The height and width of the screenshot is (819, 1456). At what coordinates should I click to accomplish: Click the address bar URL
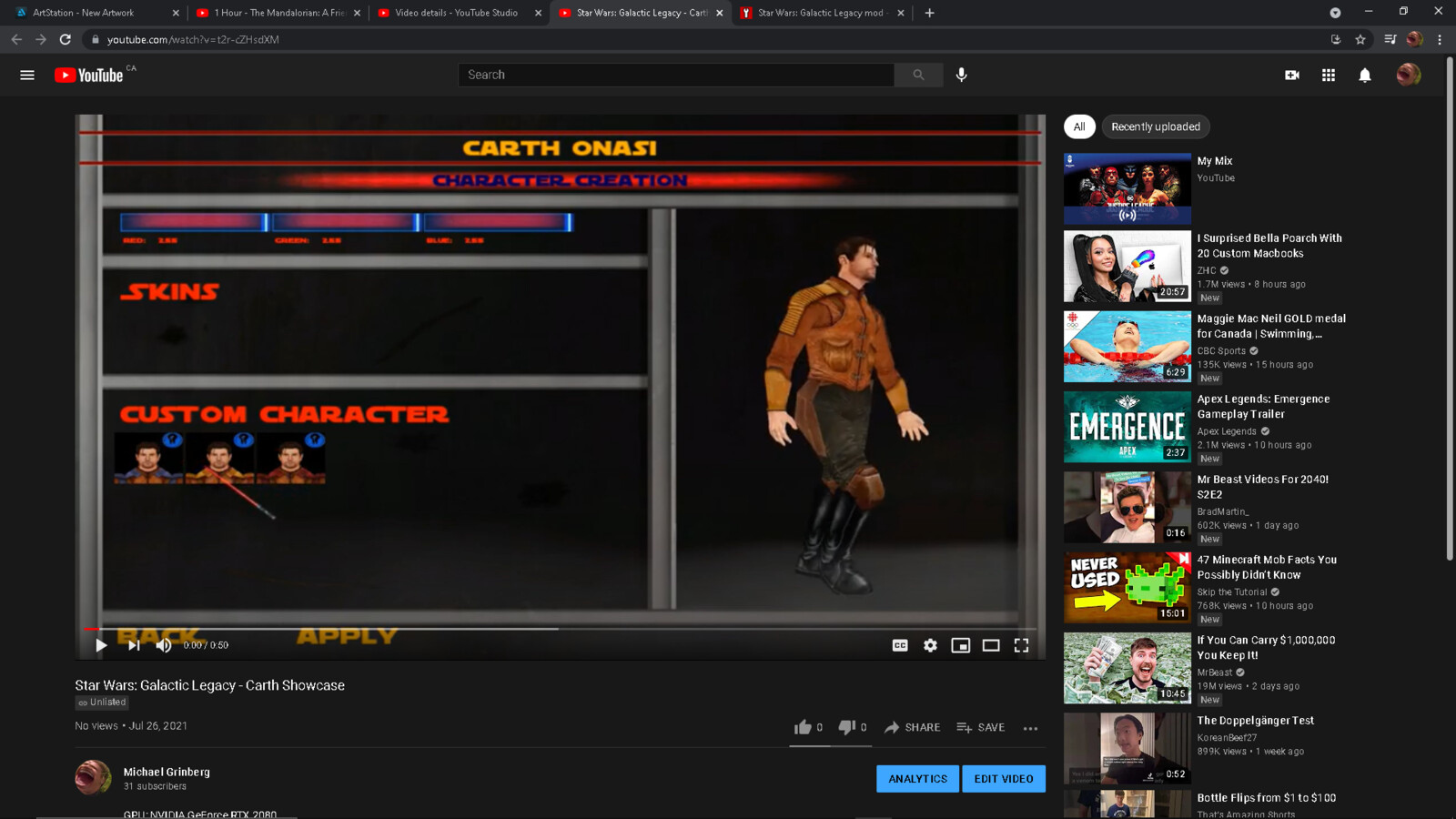pos(193,39)
